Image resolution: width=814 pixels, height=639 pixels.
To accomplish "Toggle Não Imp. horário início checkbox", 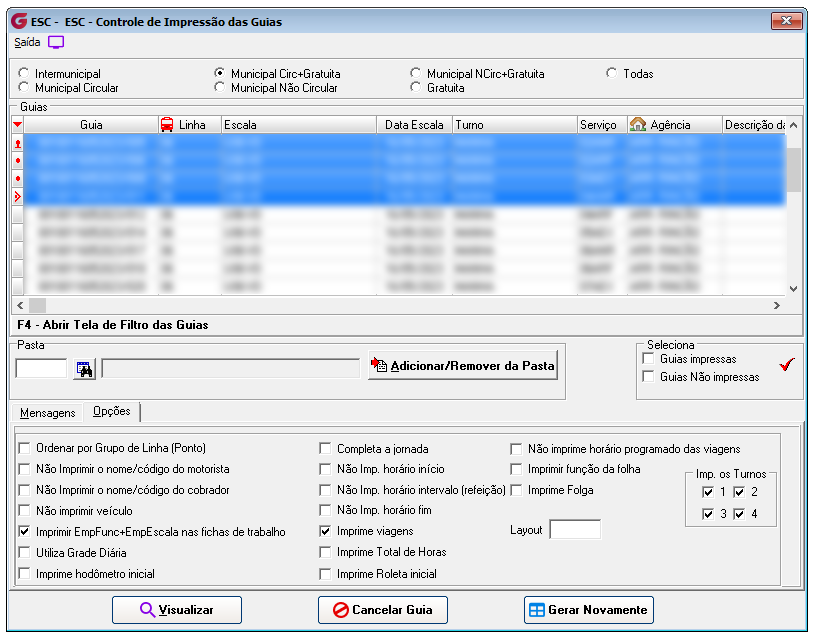I will point(325,469).
